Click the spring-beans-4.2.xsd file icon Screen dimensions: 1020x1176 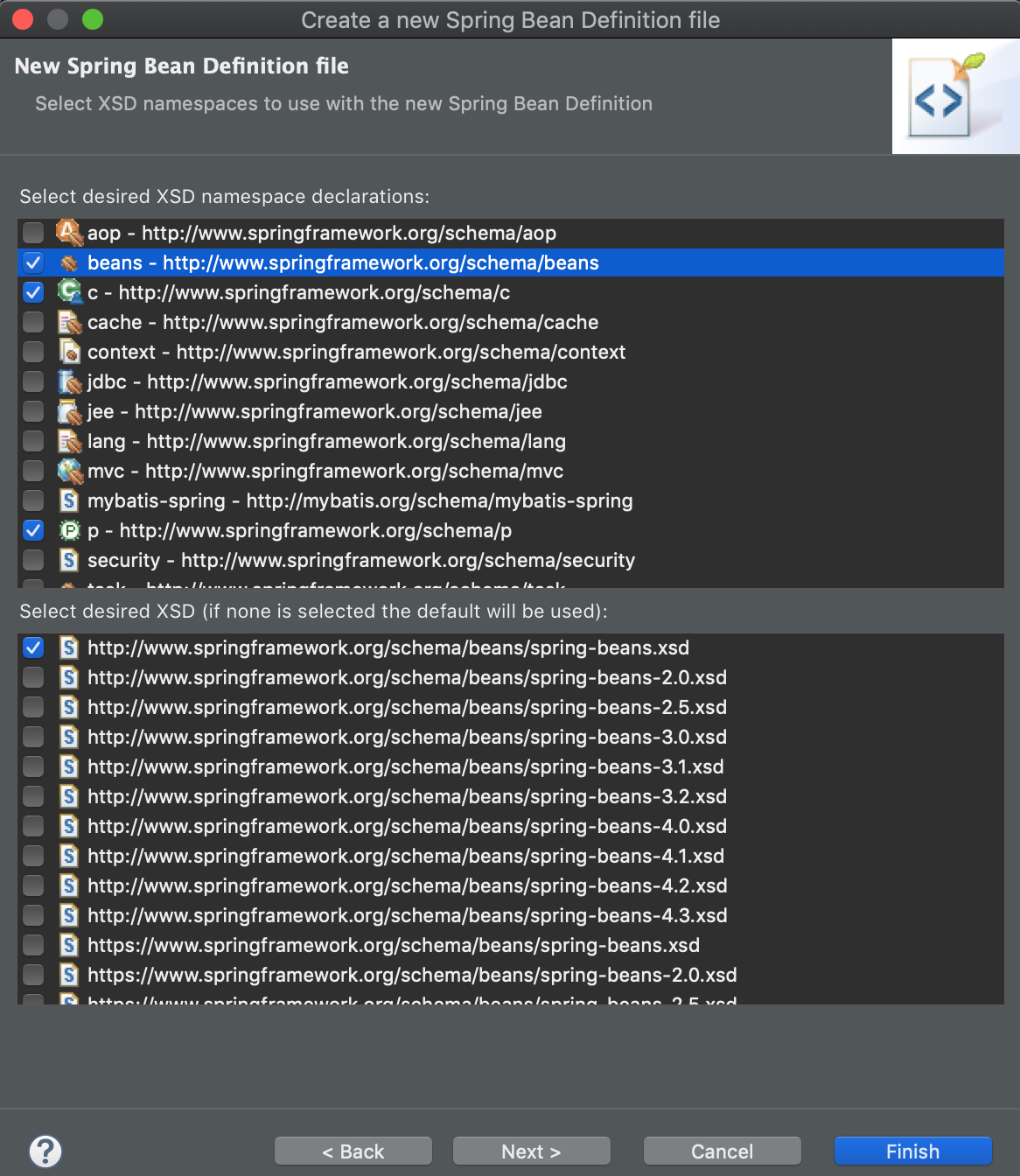pyautogui.click(x=69, y=885)
